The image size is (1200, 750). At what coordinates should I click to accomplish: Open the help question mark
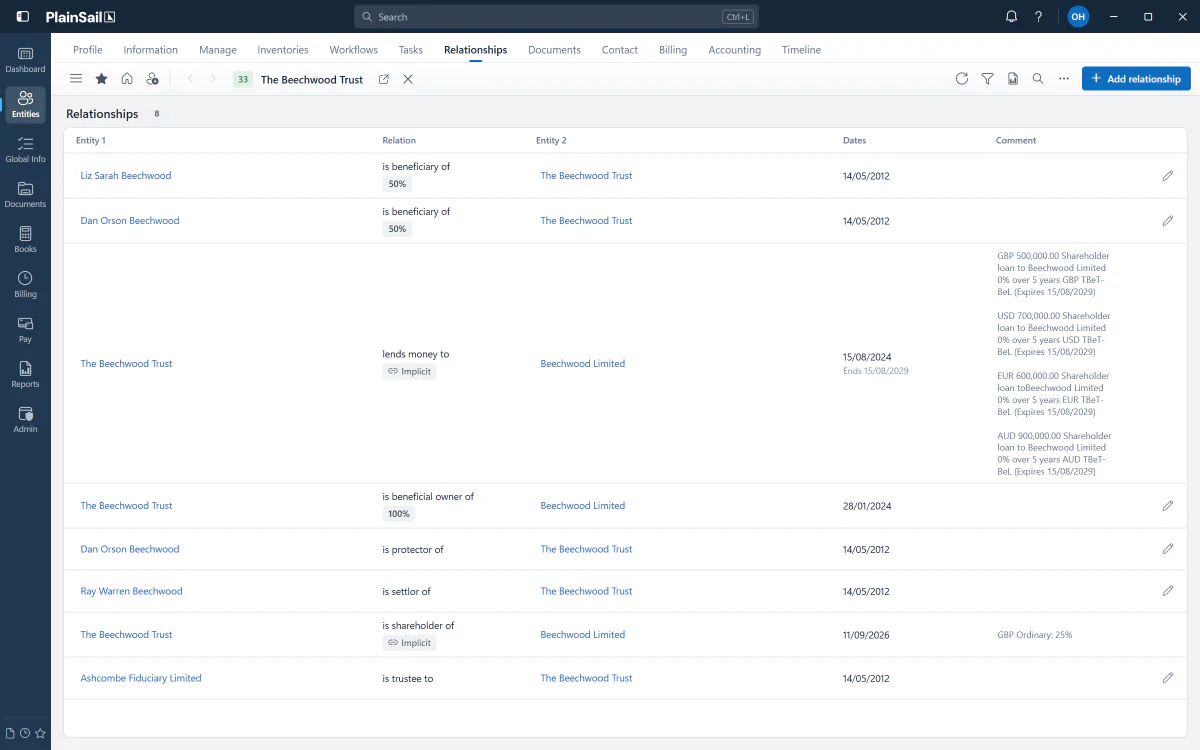1039,17
